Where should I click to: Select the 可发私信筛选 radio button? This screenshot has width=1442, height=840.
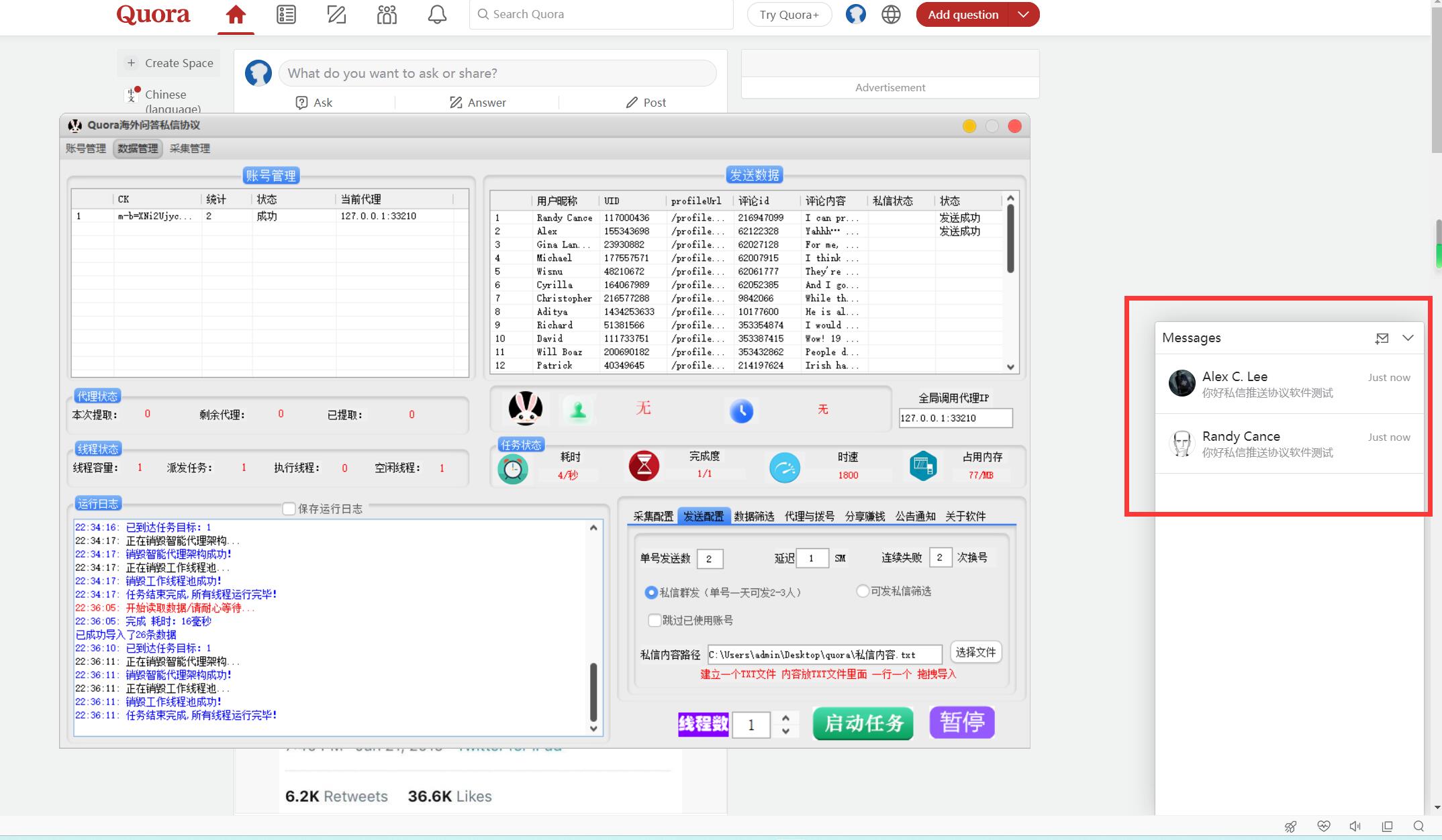pos(863,591)
